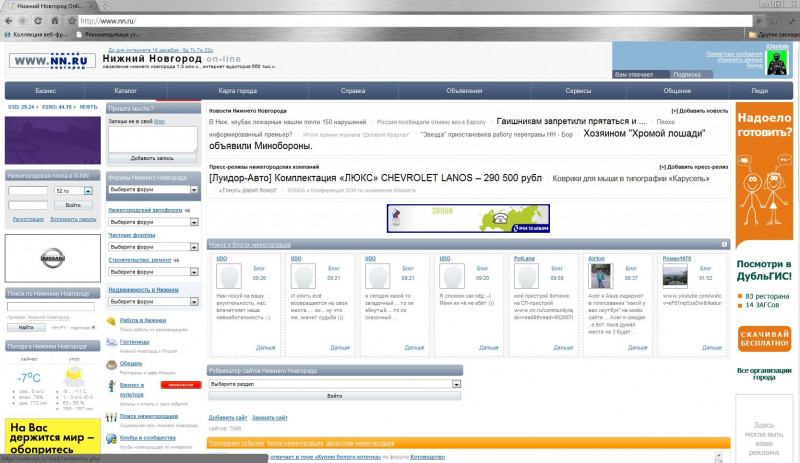The height and width of the screenshot is (463, 800).
Task: Click the Ростелеком phone banner
Action: pos(468,218)
